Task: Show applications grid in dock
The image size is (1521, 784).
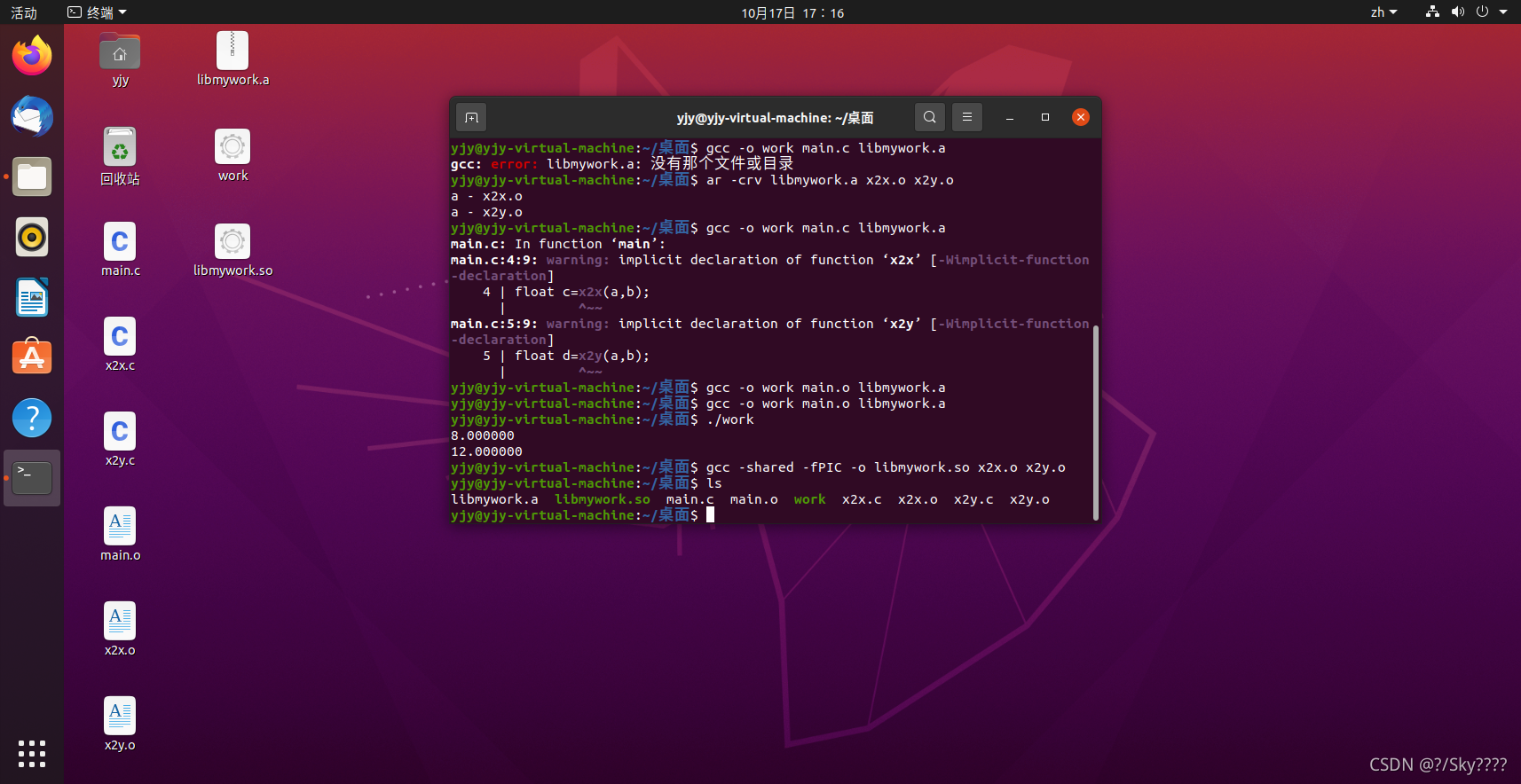Action: 32,754
